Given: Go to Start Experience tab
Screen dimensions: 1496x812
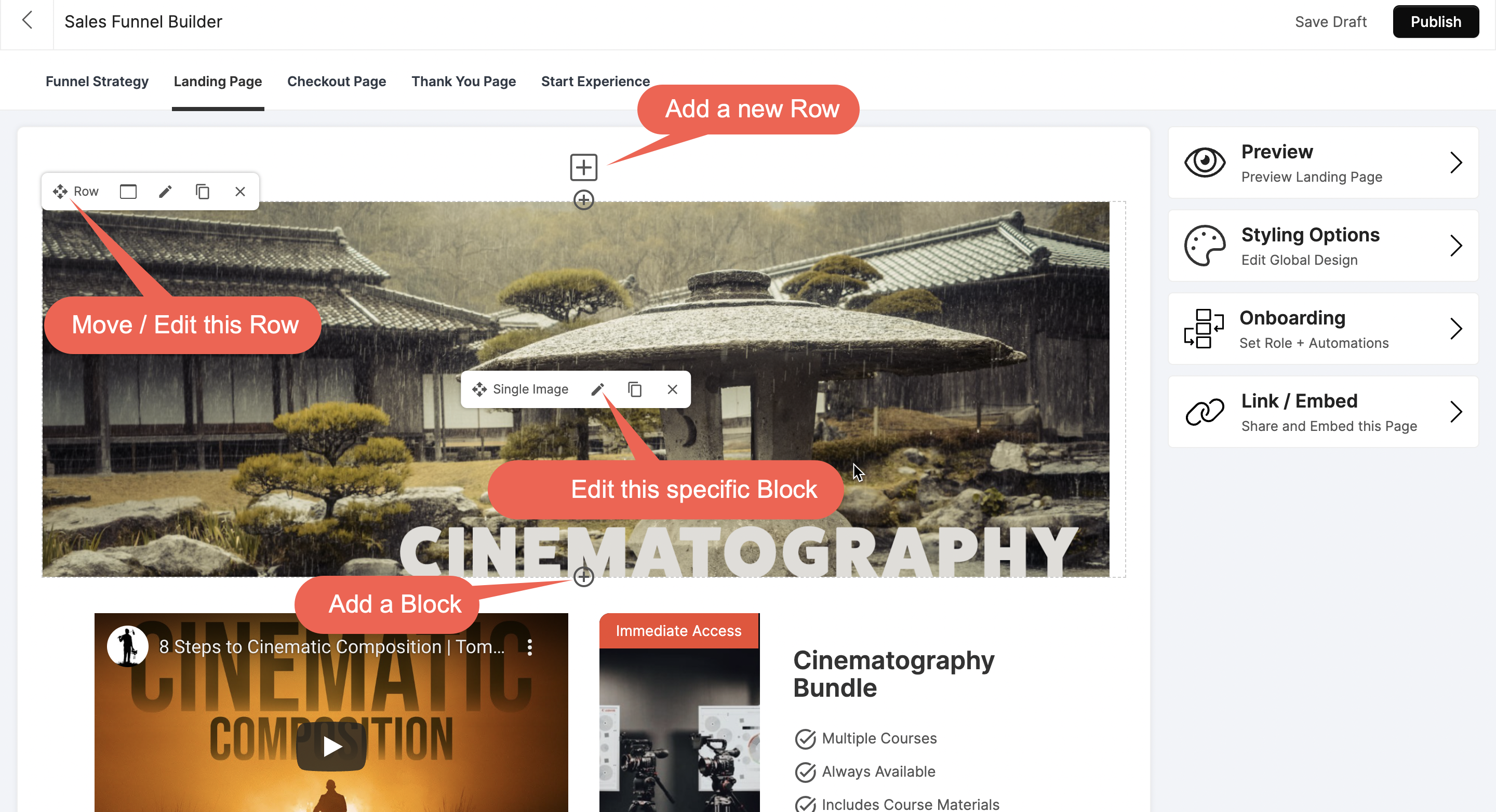Looking at the screenshot, I should (x=595, y=82).
